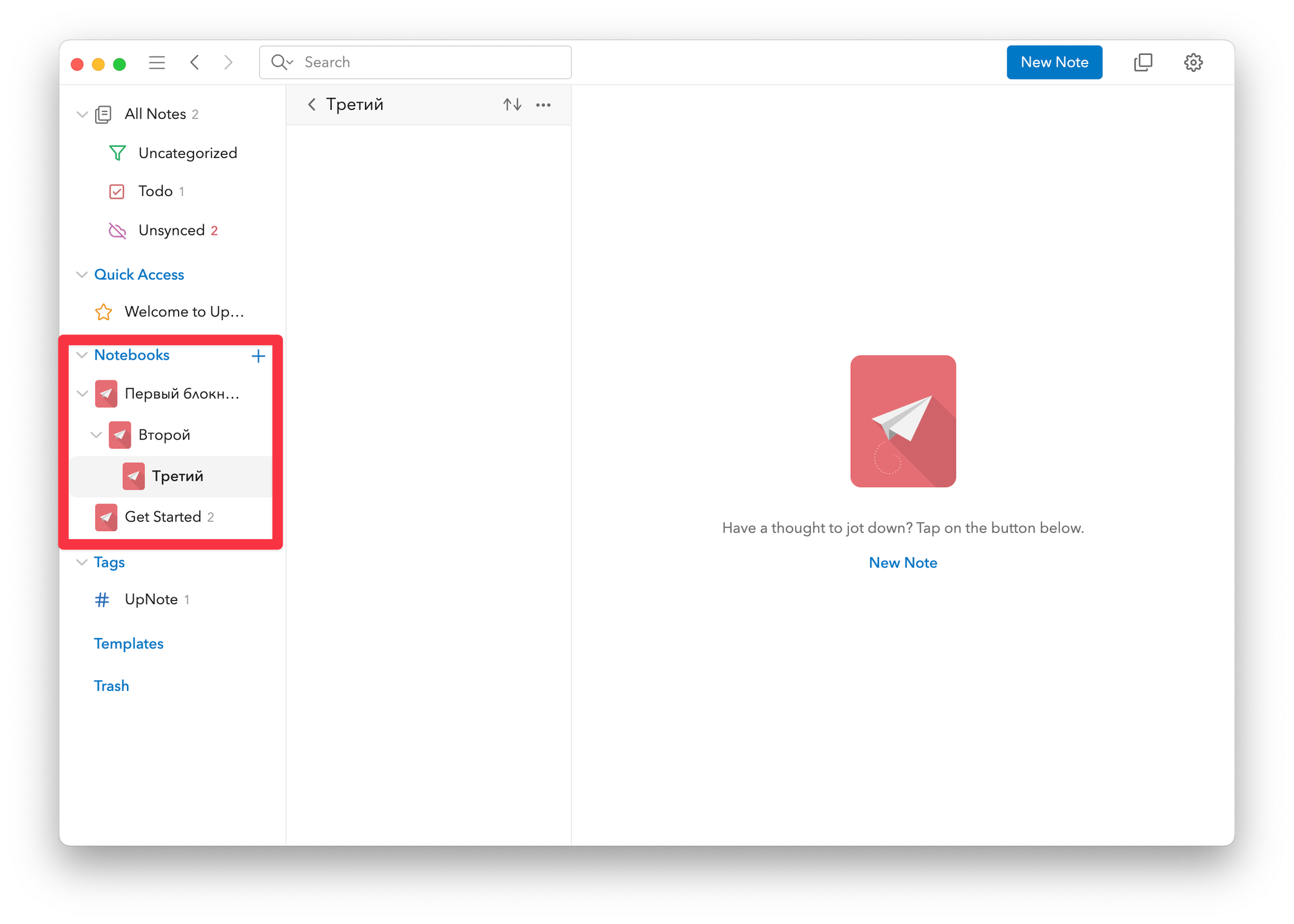Open Templates in the sidebar
Viewport: 1294px width, 924px height.
pos(129,644)
